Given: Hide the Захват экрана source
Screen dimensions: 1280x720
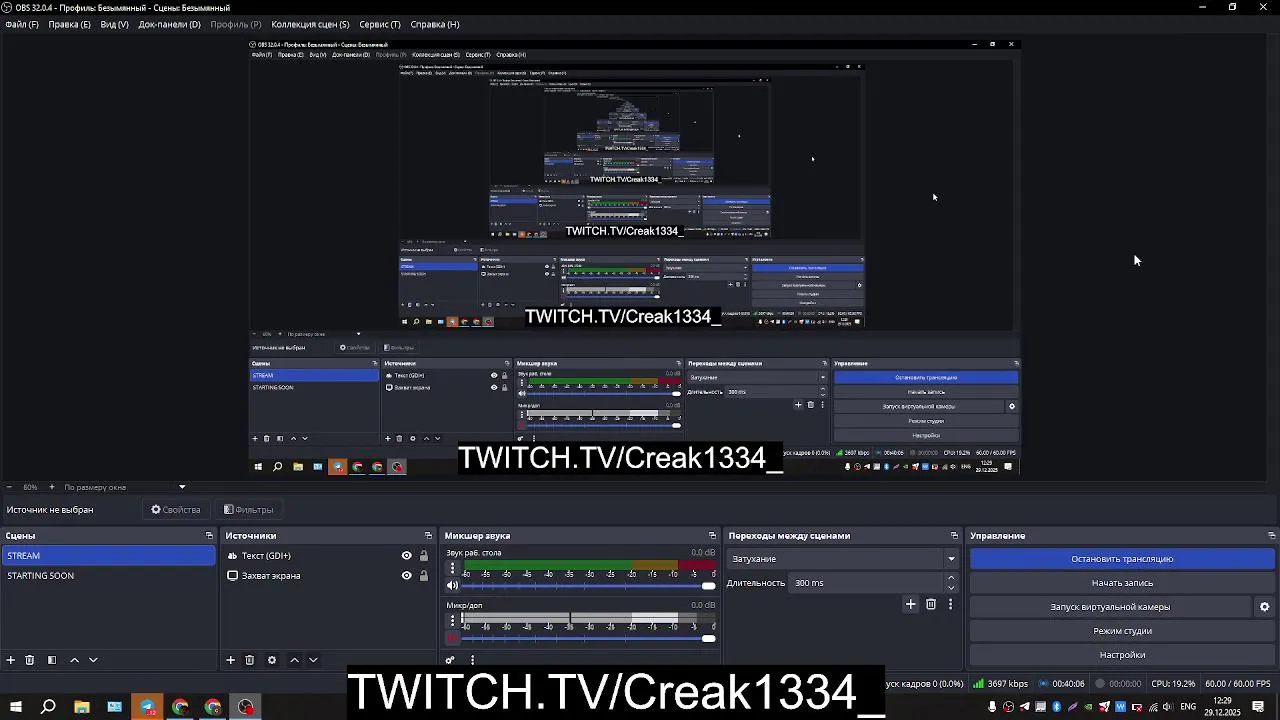Looking at the screenshot, I should 406,576.
